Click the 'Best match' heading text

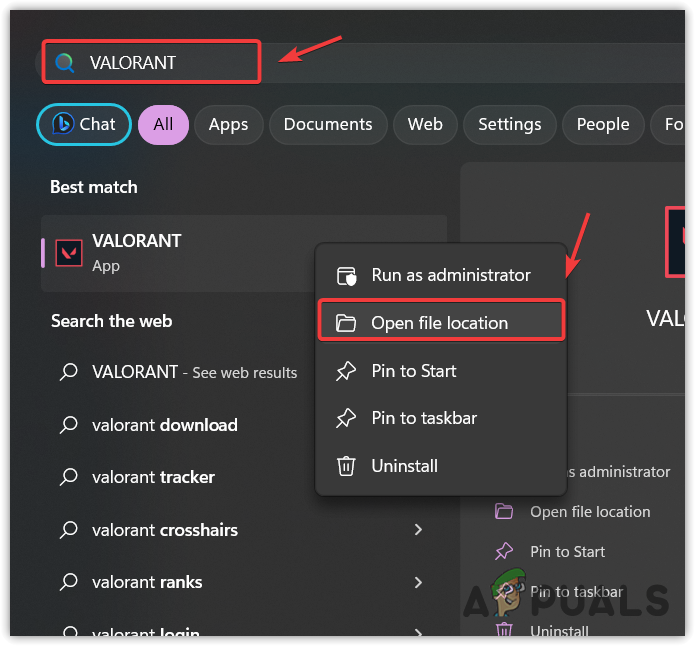(x=94, y=187)
